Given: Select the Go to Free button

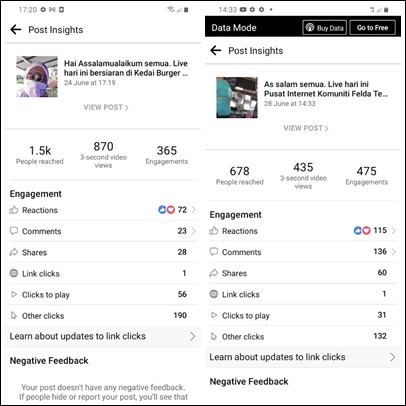Looking at the screenshot, I should [372, 28].
